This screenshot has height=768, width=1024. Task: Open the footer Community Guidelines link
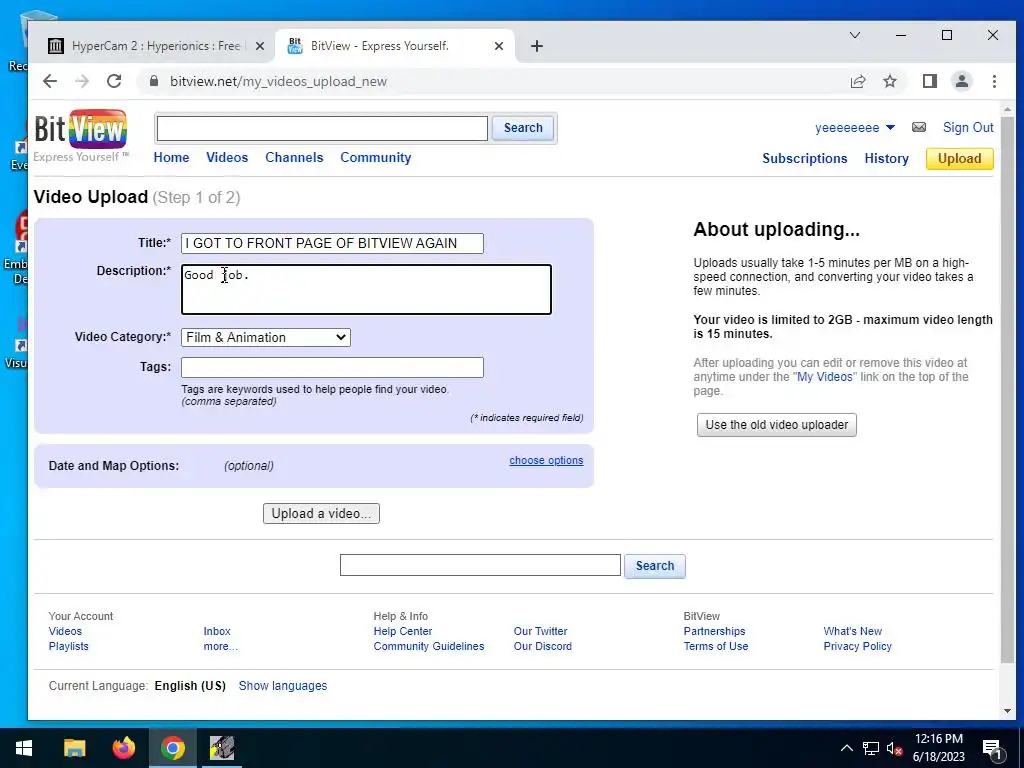[x=429, y=647]
